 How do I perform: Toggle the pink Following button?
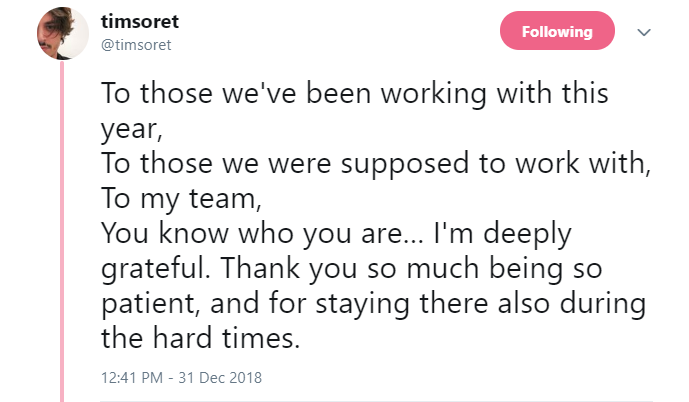tap(557, 32)
